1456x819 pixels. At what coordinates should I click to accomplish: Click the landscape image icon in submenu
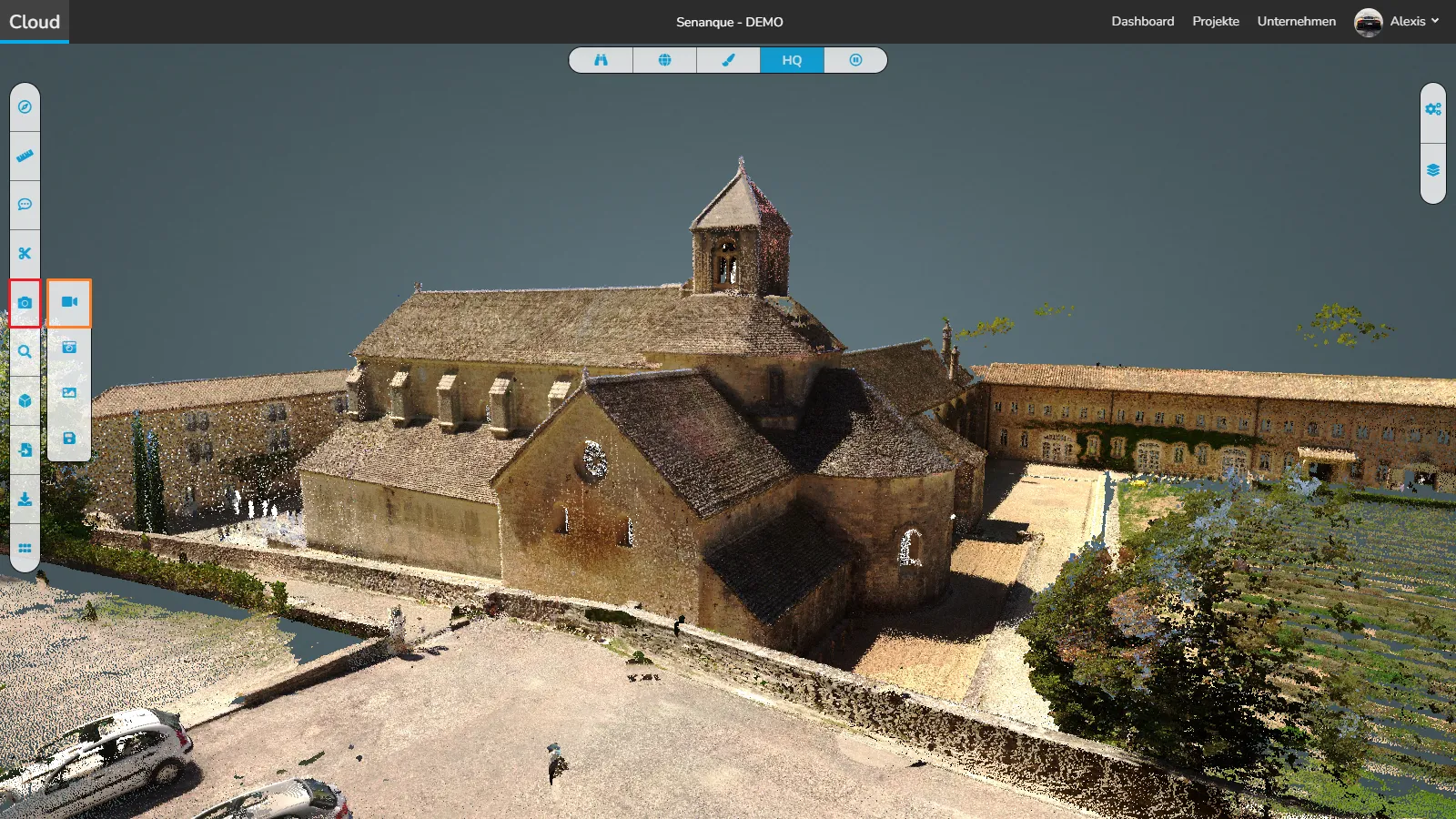coord(69,393)
